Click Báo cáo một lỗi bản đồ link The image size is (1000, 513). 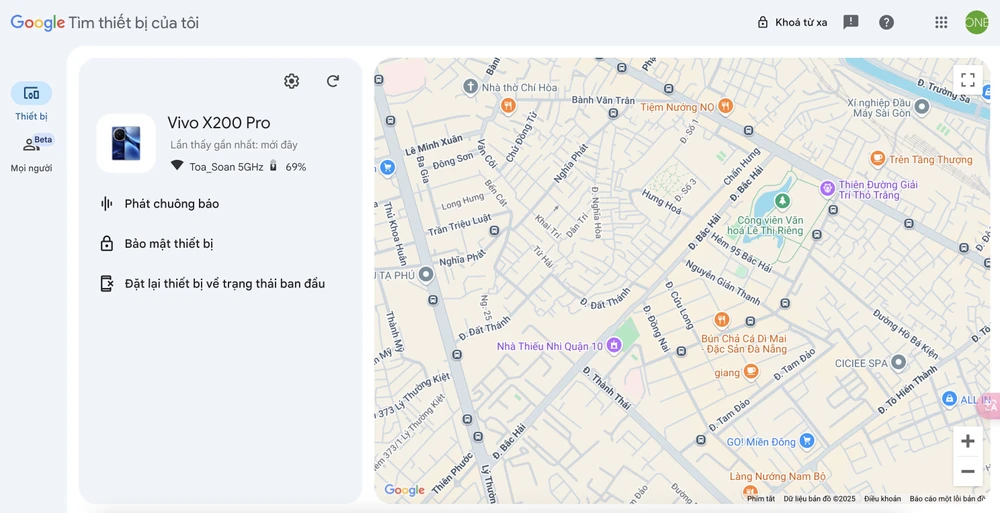pos(948,498)
